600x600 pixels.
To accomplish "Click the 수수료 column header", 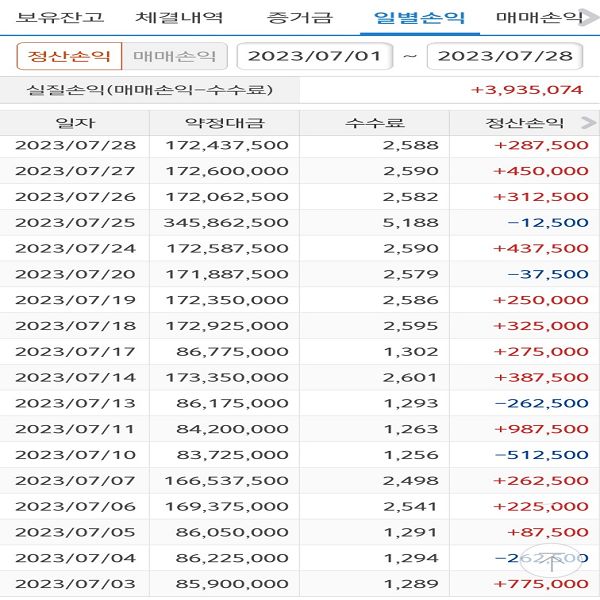I will point(374,124).
